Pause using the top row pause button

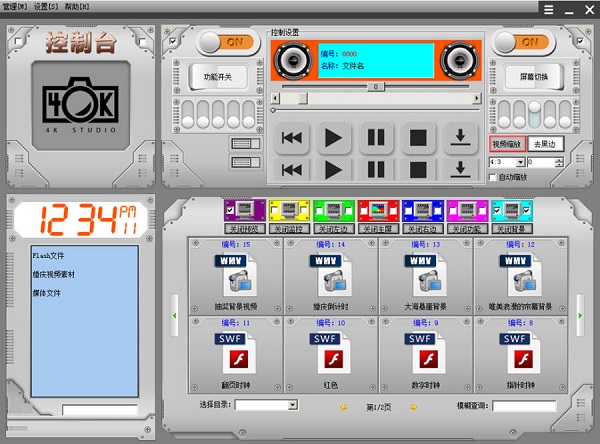[x=376, y=137]
